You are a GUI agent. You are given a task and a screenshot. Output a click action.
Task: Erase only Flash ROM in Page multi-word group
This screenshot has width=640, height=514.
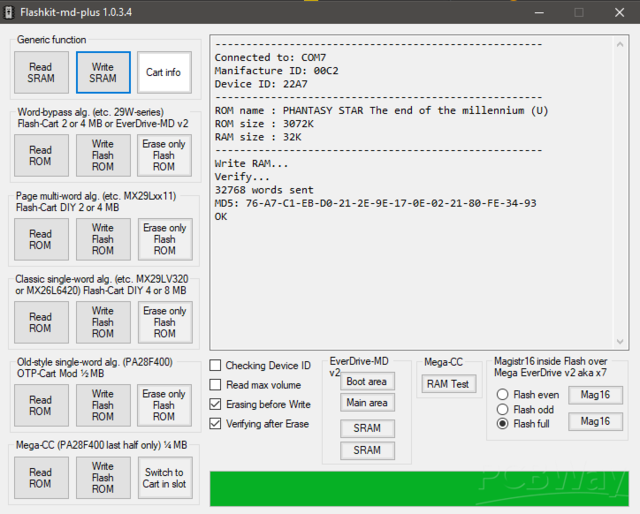click(165, 239)
